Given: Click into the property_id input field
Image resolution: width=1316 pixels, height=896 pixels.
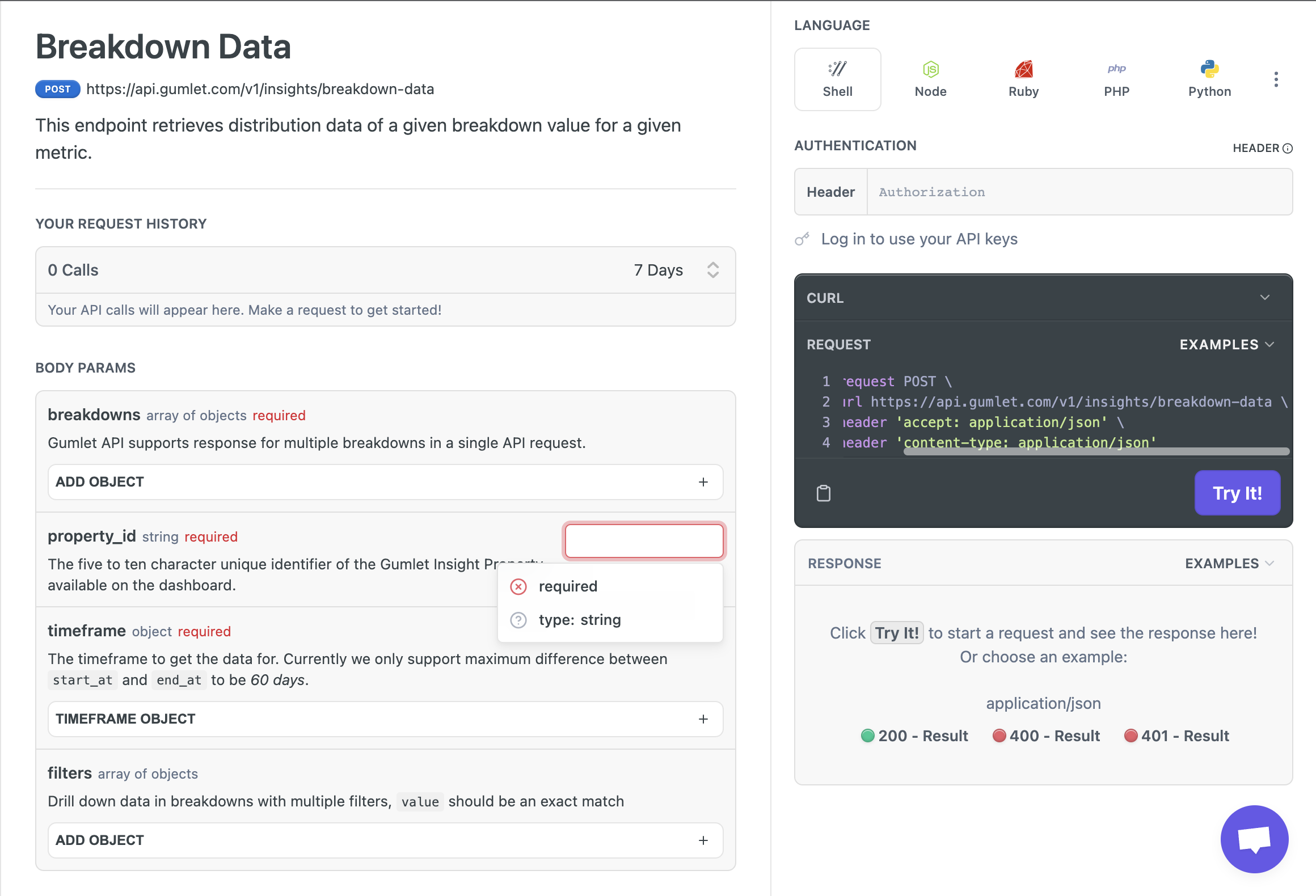Looking at the screenshot, I should (x=644, y=540).
